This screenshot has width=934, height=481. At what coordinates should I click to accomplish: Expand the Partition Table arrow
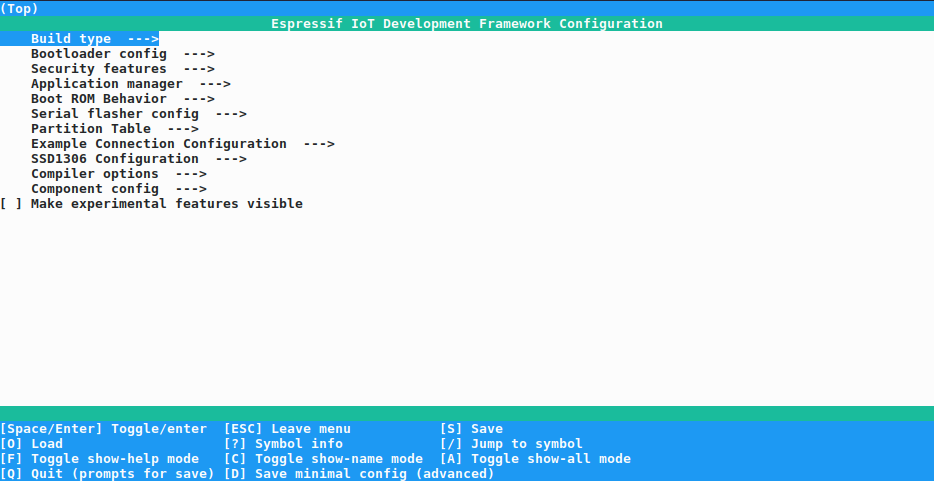pos(183,129)
